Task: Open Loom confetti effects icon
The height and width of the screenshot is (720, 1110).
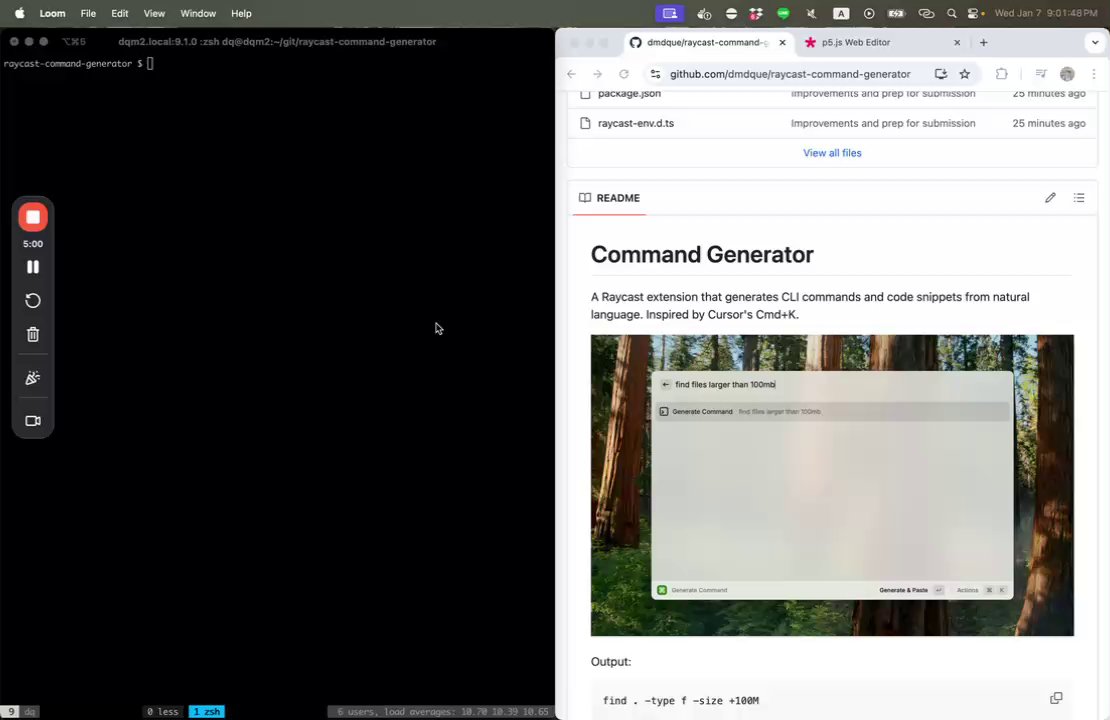Action: (33, 378)
